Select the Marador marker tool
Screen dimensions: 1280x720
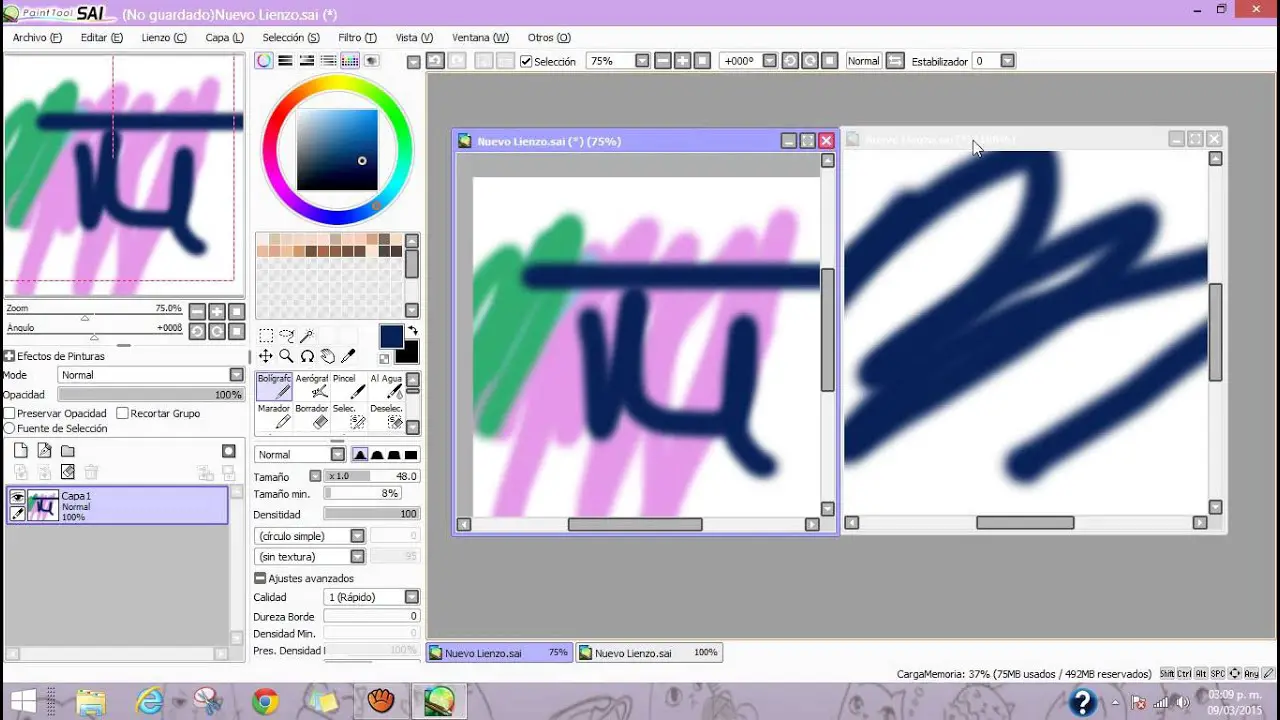click(274, 416)
